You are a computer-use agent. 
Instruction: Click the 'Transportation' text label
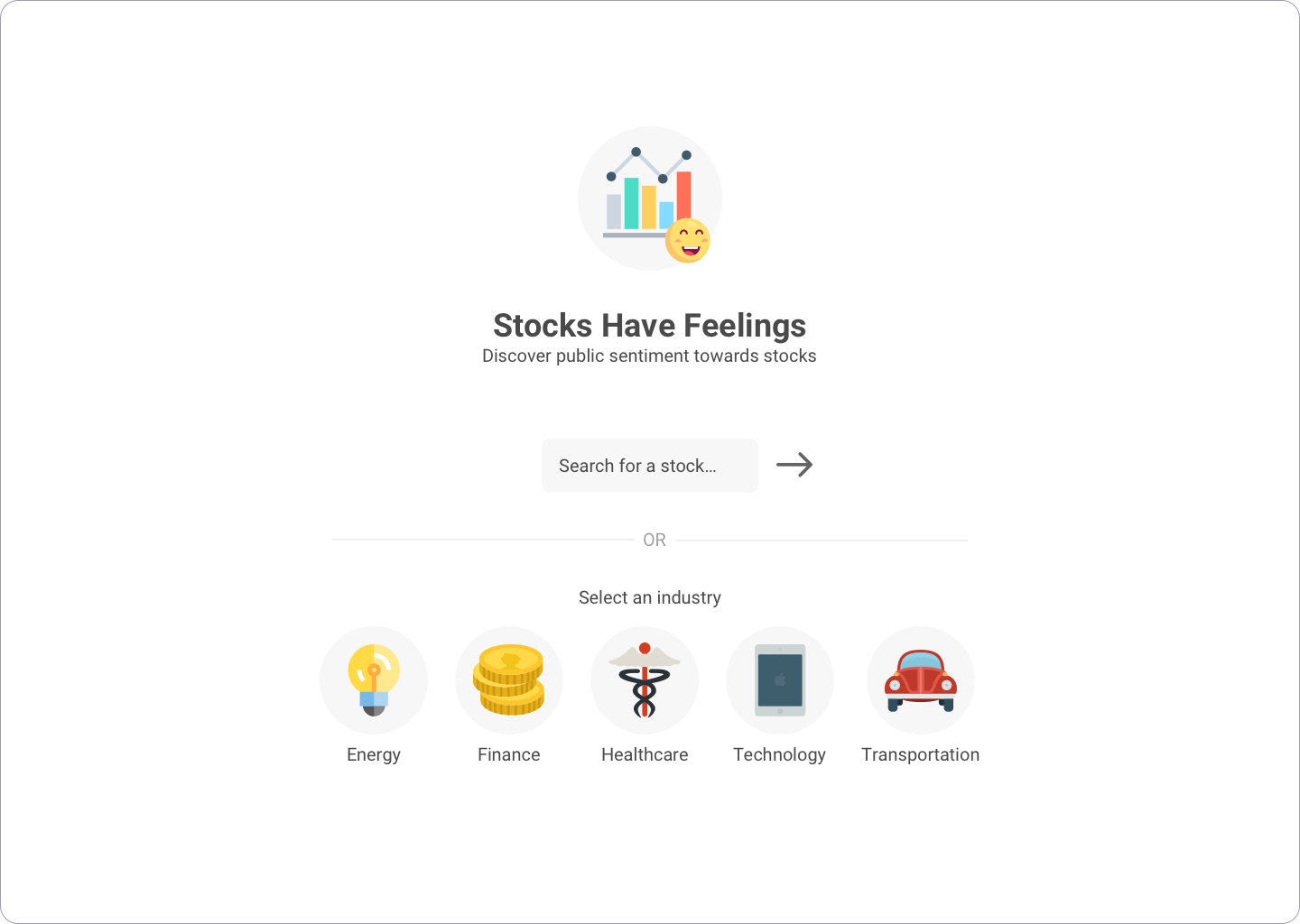click(921, 755)
